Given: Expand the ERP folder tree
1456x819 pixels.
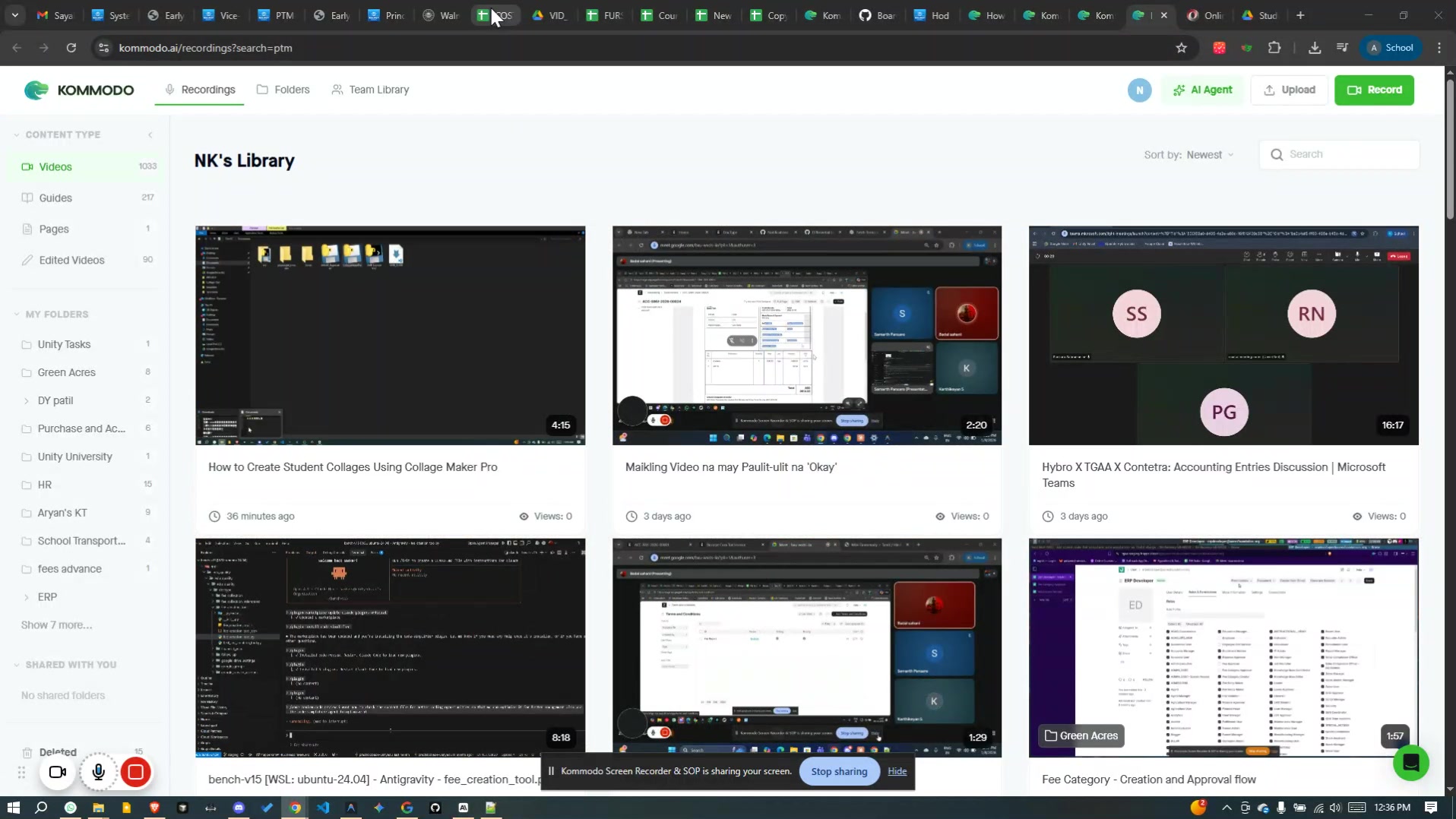Looking at the screenshot, I should pos(27,597).
